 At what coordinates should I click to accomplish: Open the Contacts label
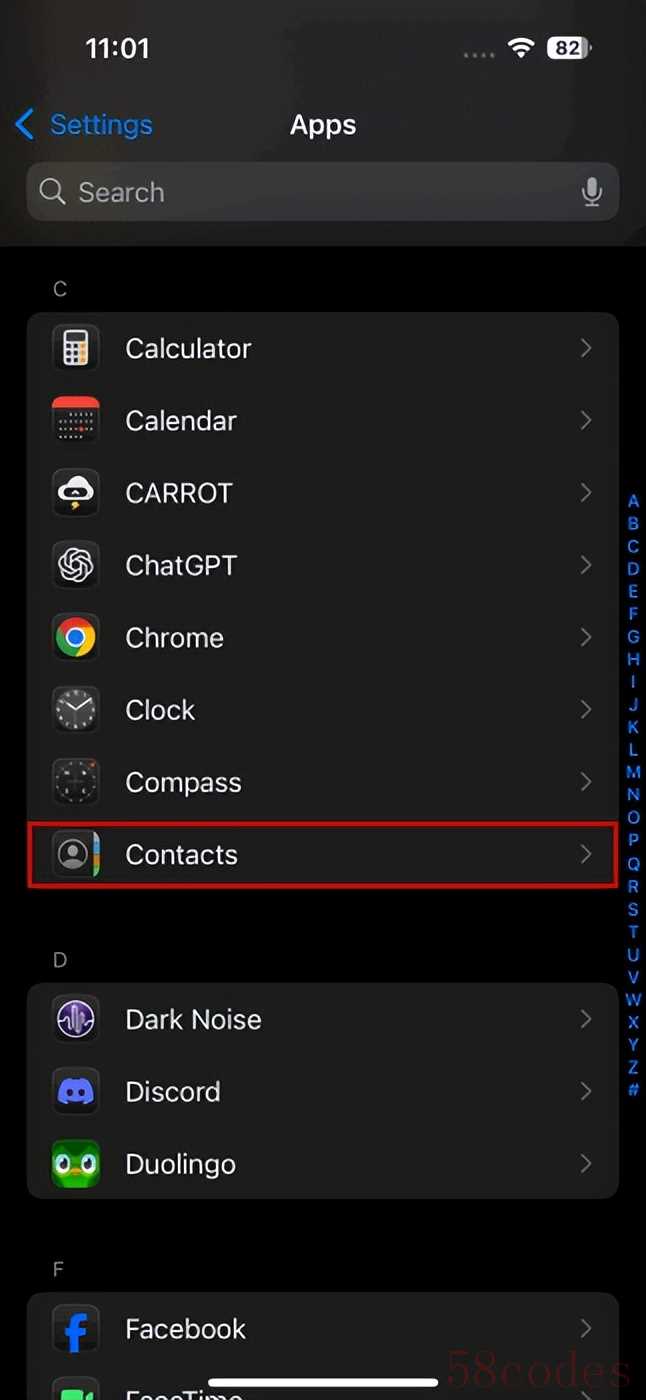181,855
